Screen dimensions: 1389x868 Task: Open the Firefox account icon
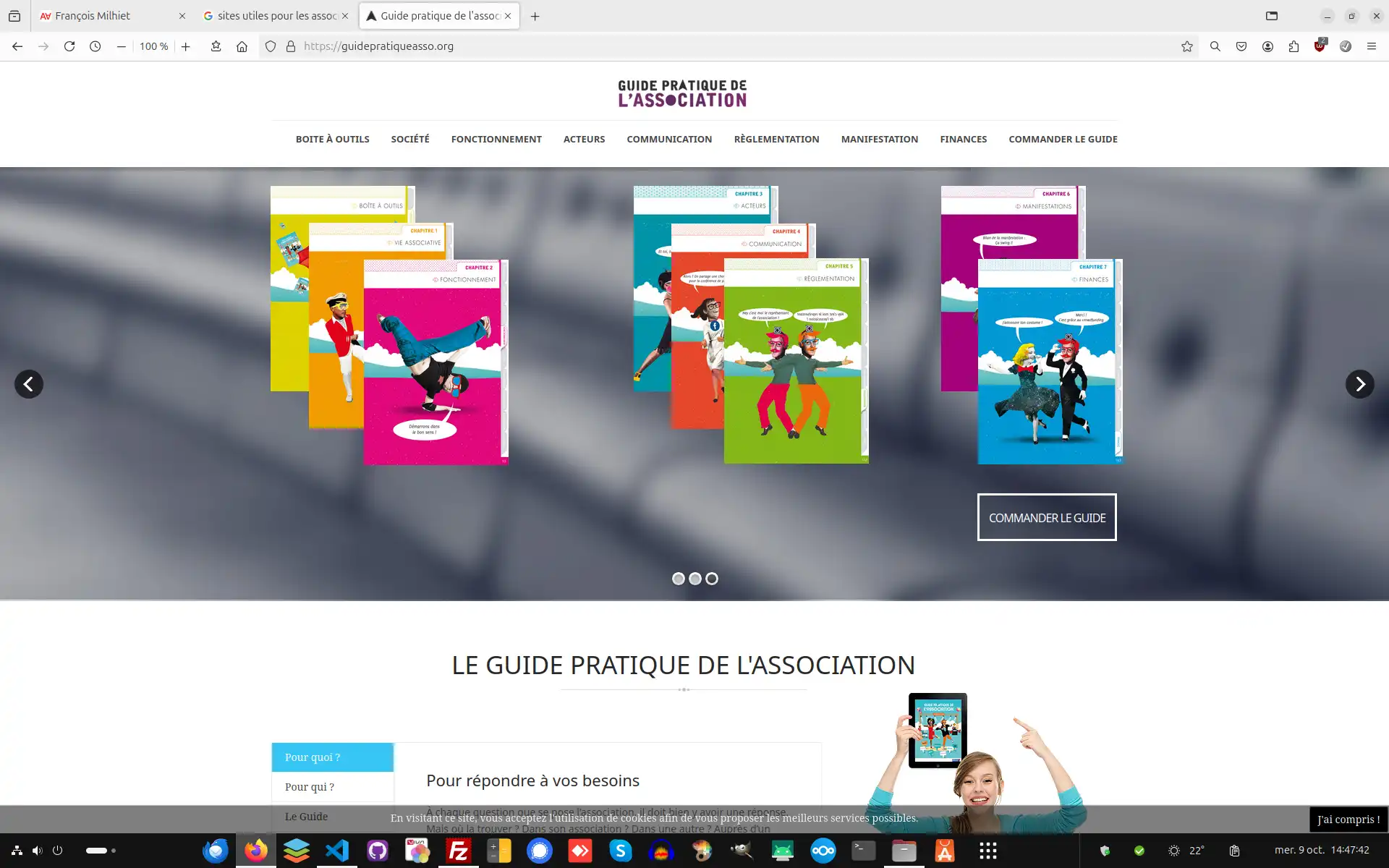[x=1267, y=46]
